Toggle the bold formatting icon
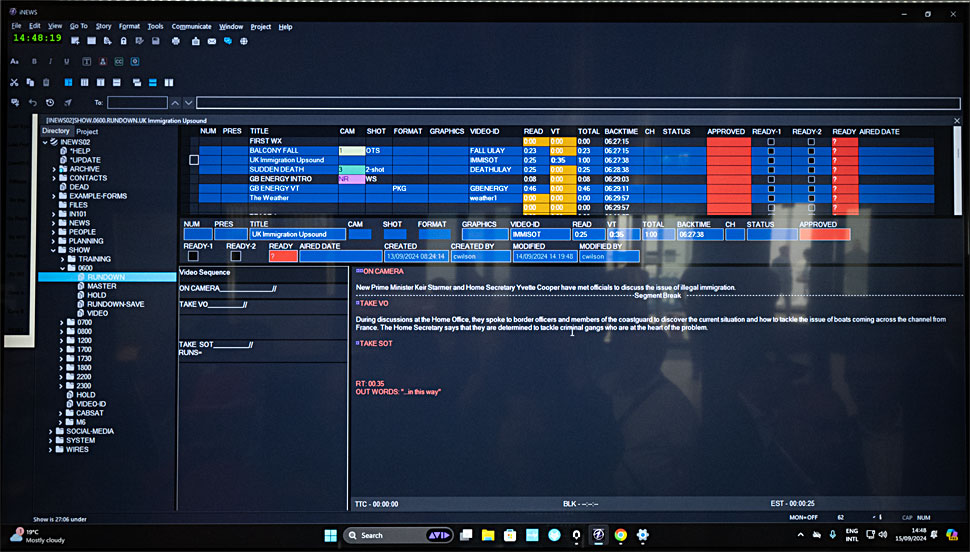The width and height of the screenshot is (970, 552). 35,61
